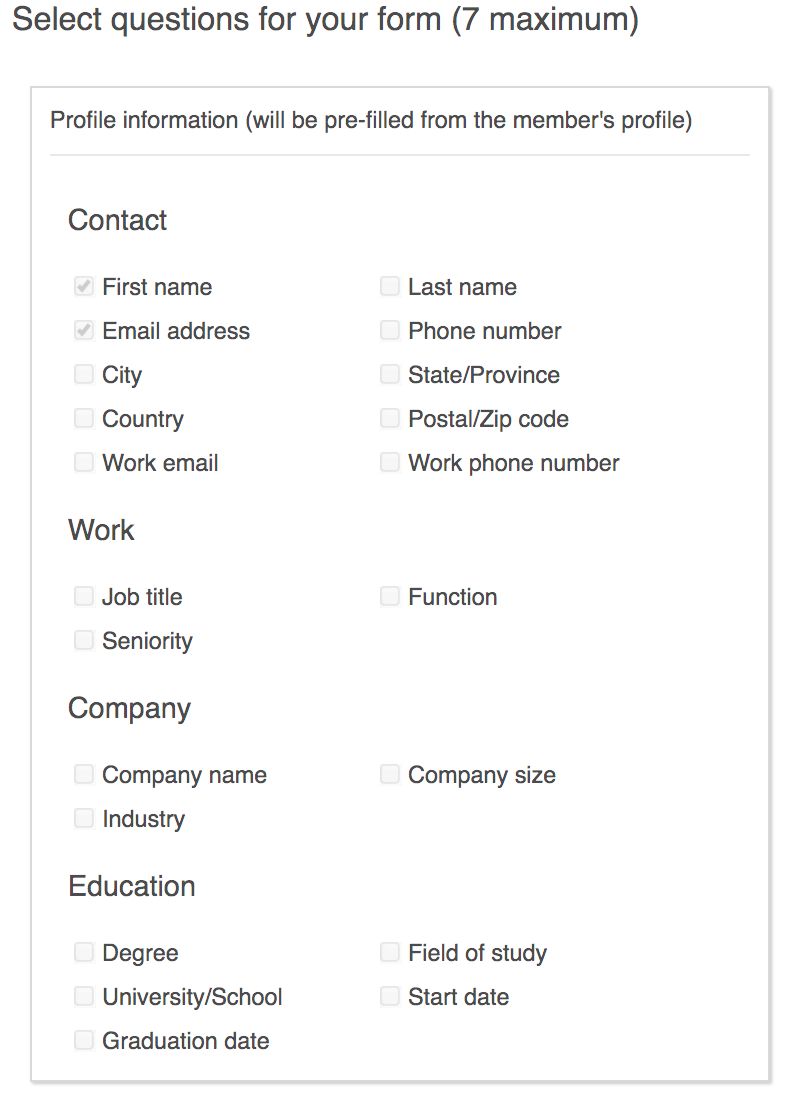Tick the Seniority checkbox
This screenshot has width=790, height=1096.
(84, 641)
